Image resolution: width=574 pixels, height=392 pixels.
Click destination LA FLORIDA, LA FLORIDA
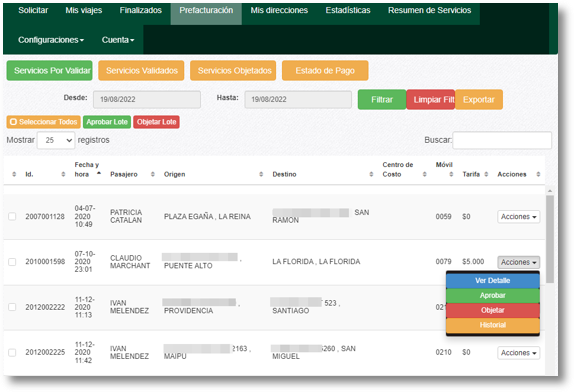pyautogui.click(x=316, y=262)
